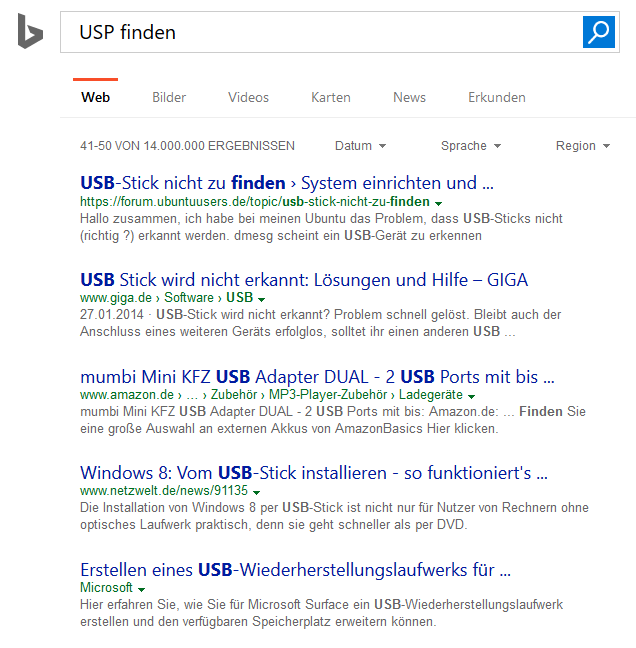Open 'USB-Stick nicht zu finden' result
636x648 pixels.
[x=286, y=183]
